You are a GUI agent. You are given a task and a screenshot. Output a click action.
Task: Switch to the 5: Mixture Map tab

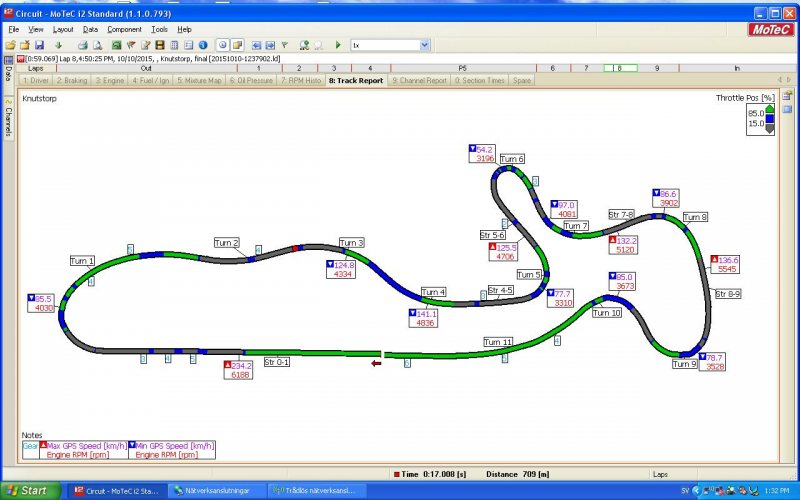199,80
